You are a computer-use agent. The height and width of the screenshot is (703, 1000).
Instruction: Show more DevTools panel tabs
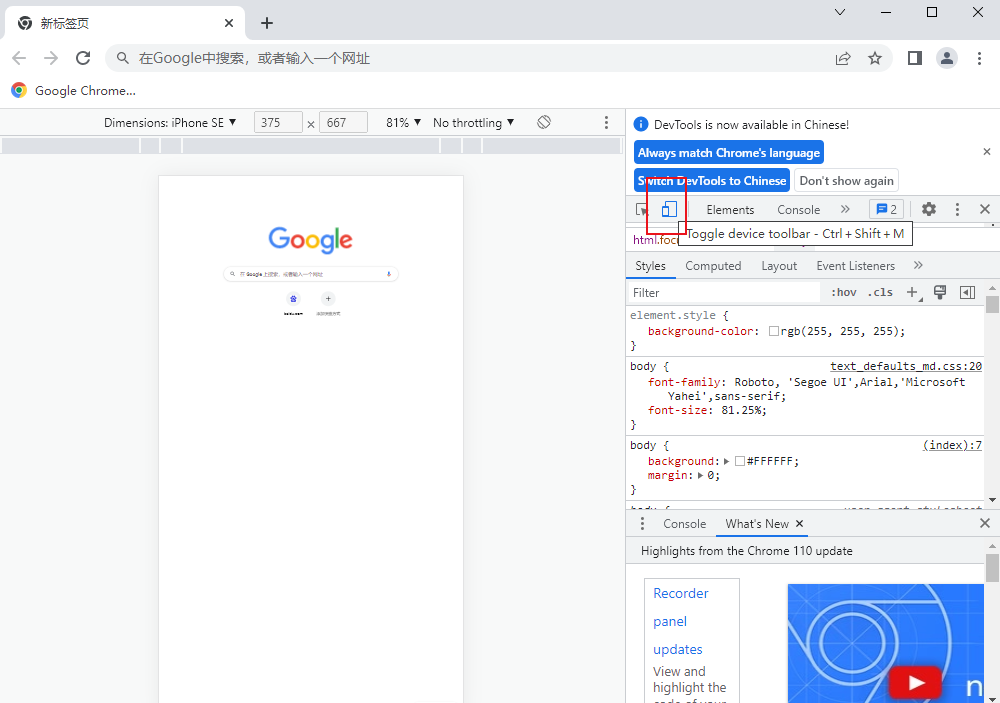(x=845, y=209)
